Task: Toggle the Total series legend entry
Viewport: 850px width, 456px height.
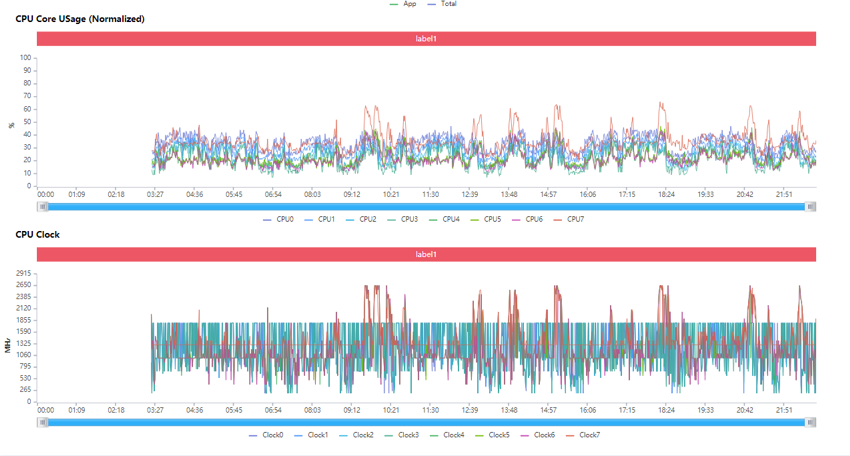Action: point(442,4)
